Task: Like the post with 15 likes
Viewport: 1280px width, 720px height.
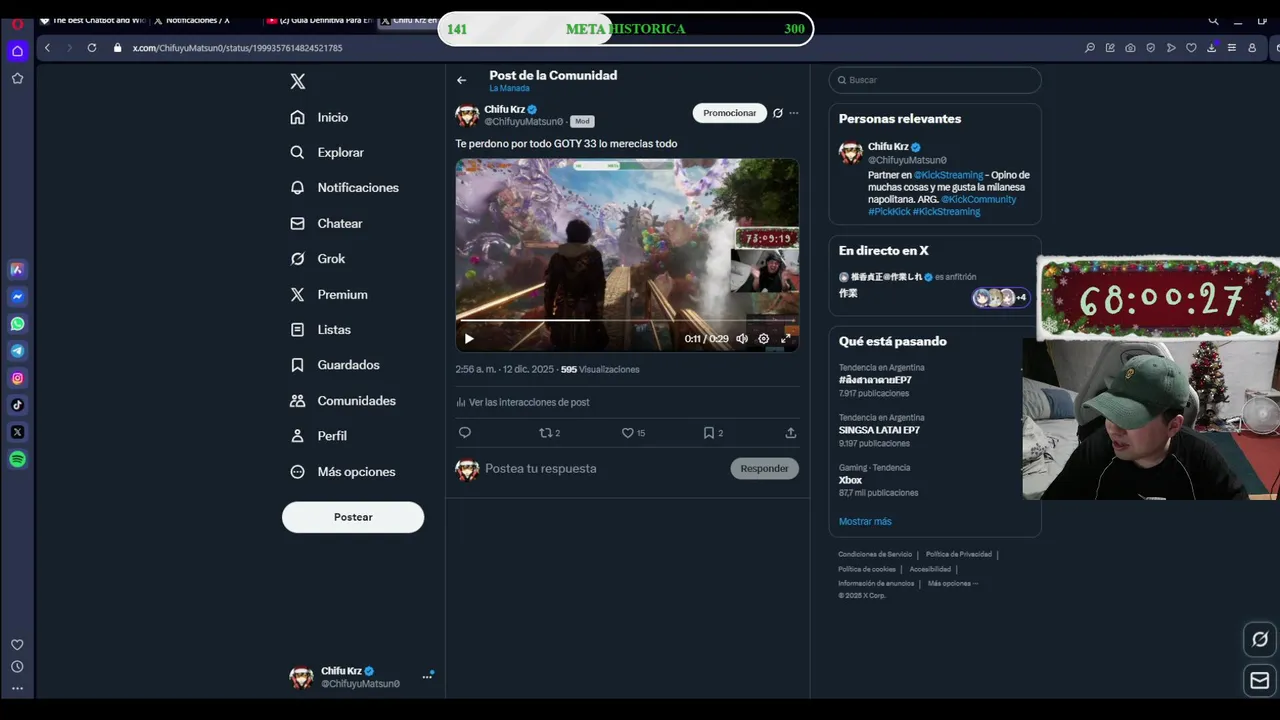Action: pyautogui.click(x=633, y=433)
